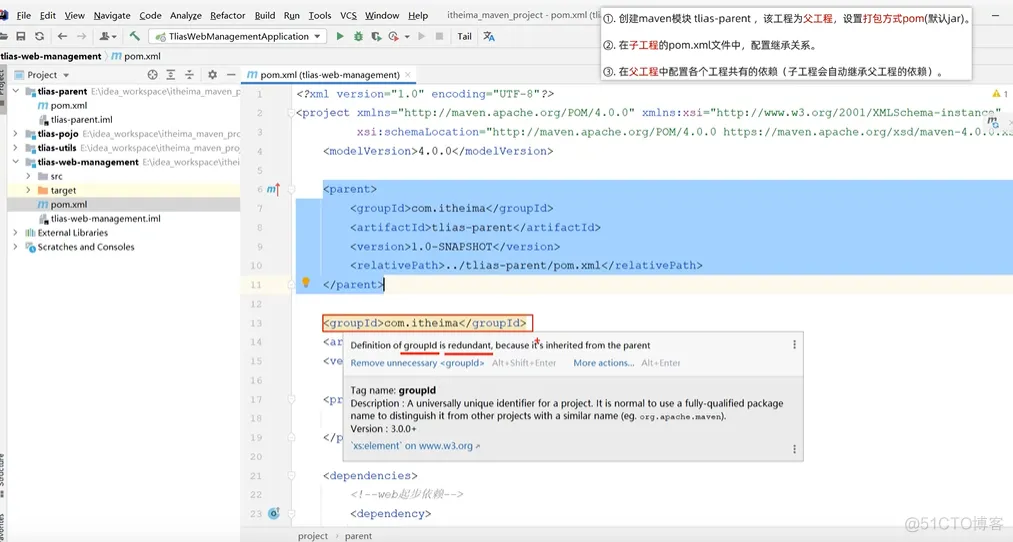Expand all nodes in Project panel
This screenshot has height=542, width=1013.
pyautogui.click(x=171, y=75)
